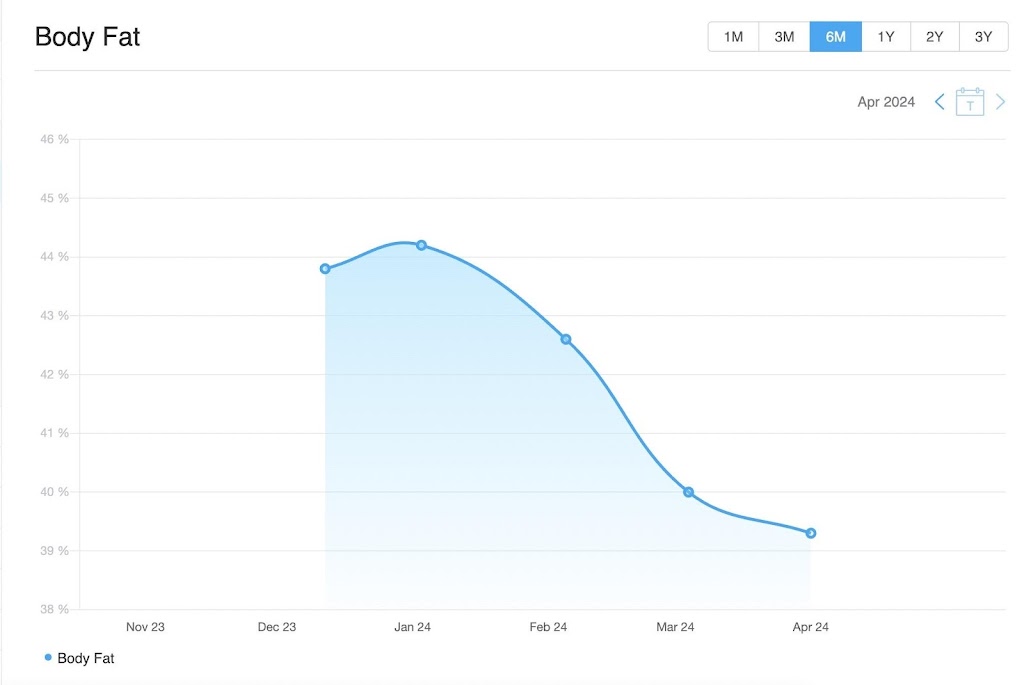
Task: Show the 2Y time range
Action: [x=935, y=37]
